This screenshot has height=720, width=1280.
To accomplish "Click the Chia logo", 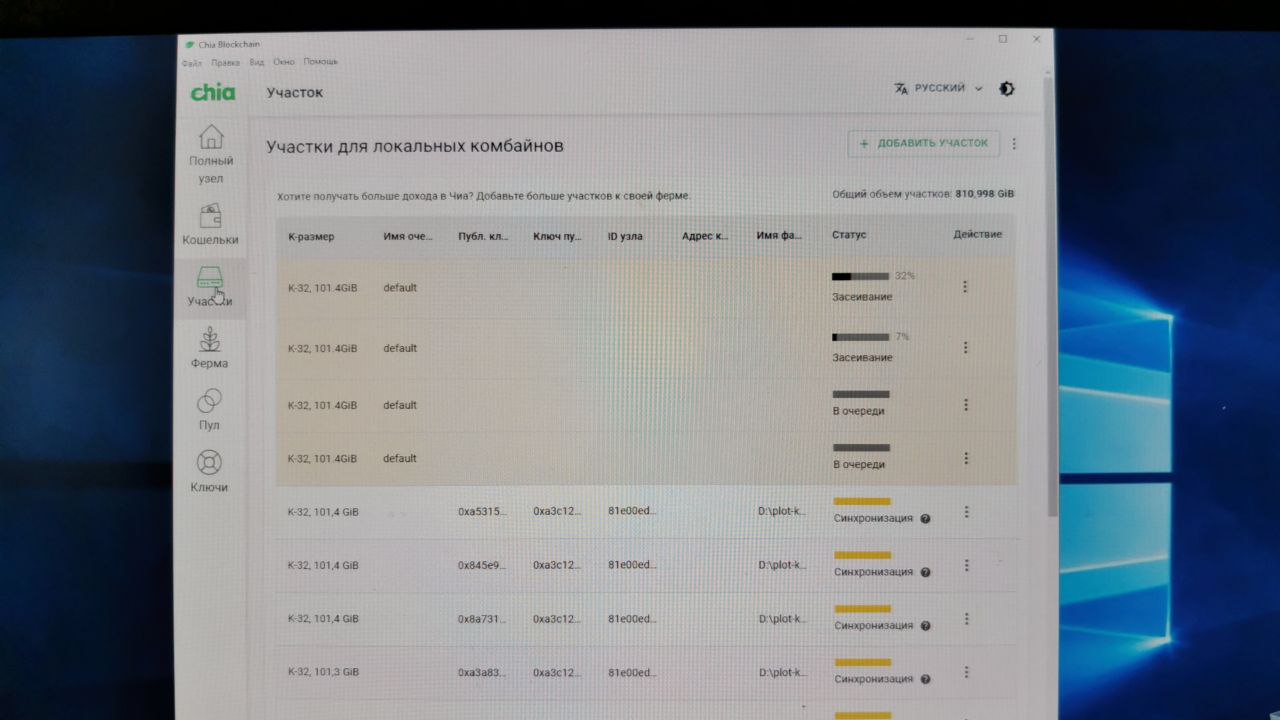I will point(213,92).
